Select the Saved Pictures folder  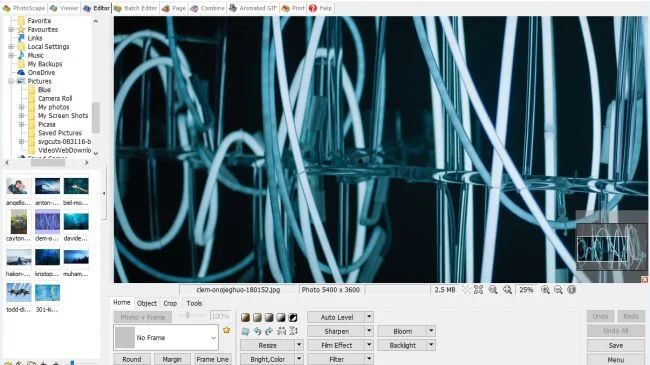(60, 133)
